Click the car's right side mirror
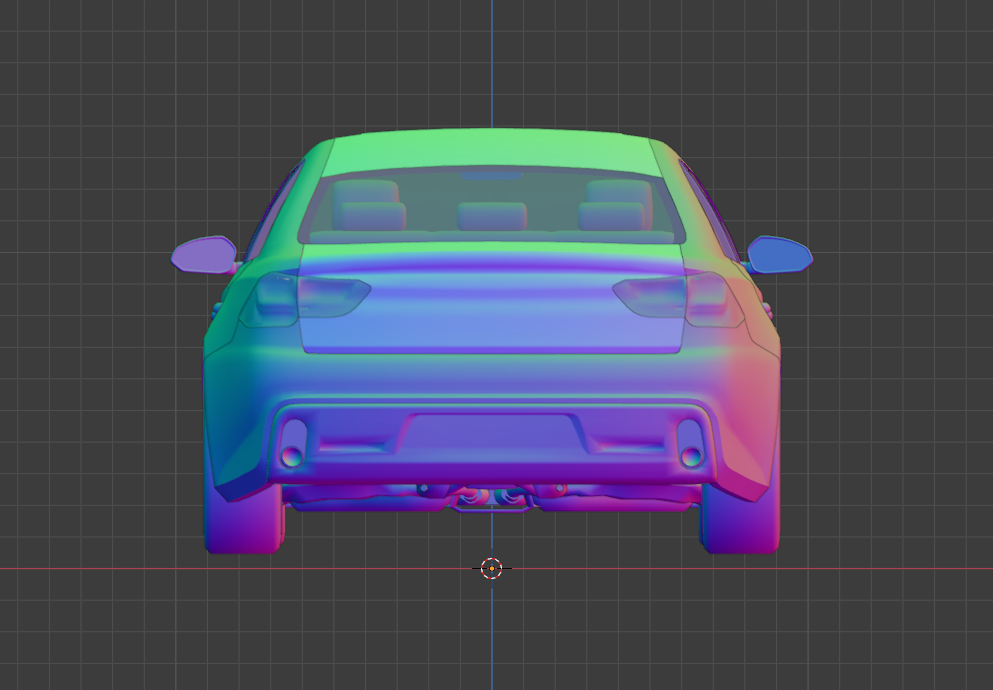993x690 pixels. [780, 255]
